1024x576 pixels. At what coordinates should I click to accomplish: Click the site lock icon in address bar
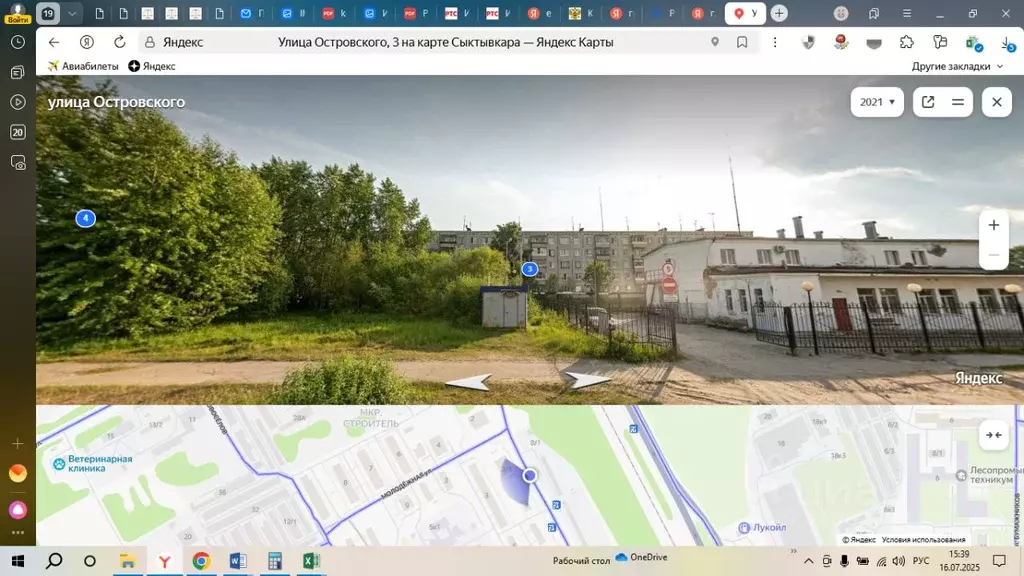(x=150, y=42)
